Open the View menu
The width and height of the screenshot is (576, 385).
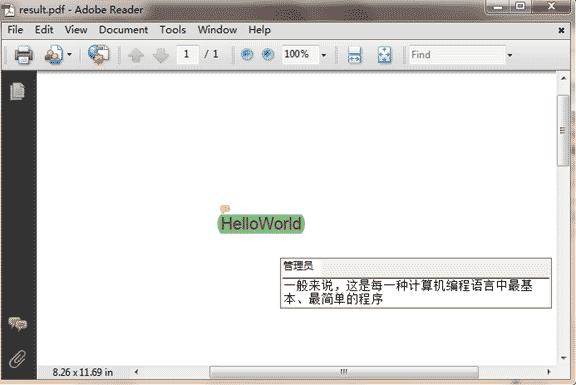[76, 30]
